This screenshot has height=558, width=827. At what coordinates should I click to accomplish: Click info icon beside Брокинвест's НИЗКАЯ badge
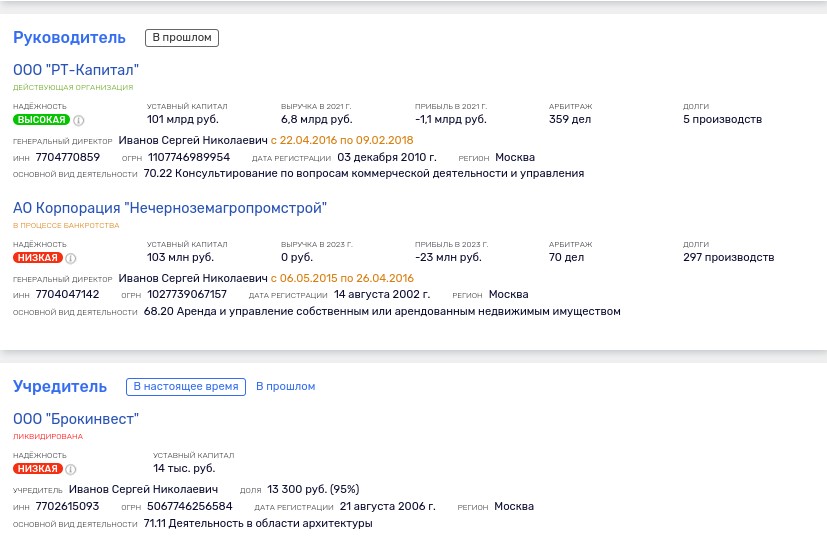tap(71, 469)
